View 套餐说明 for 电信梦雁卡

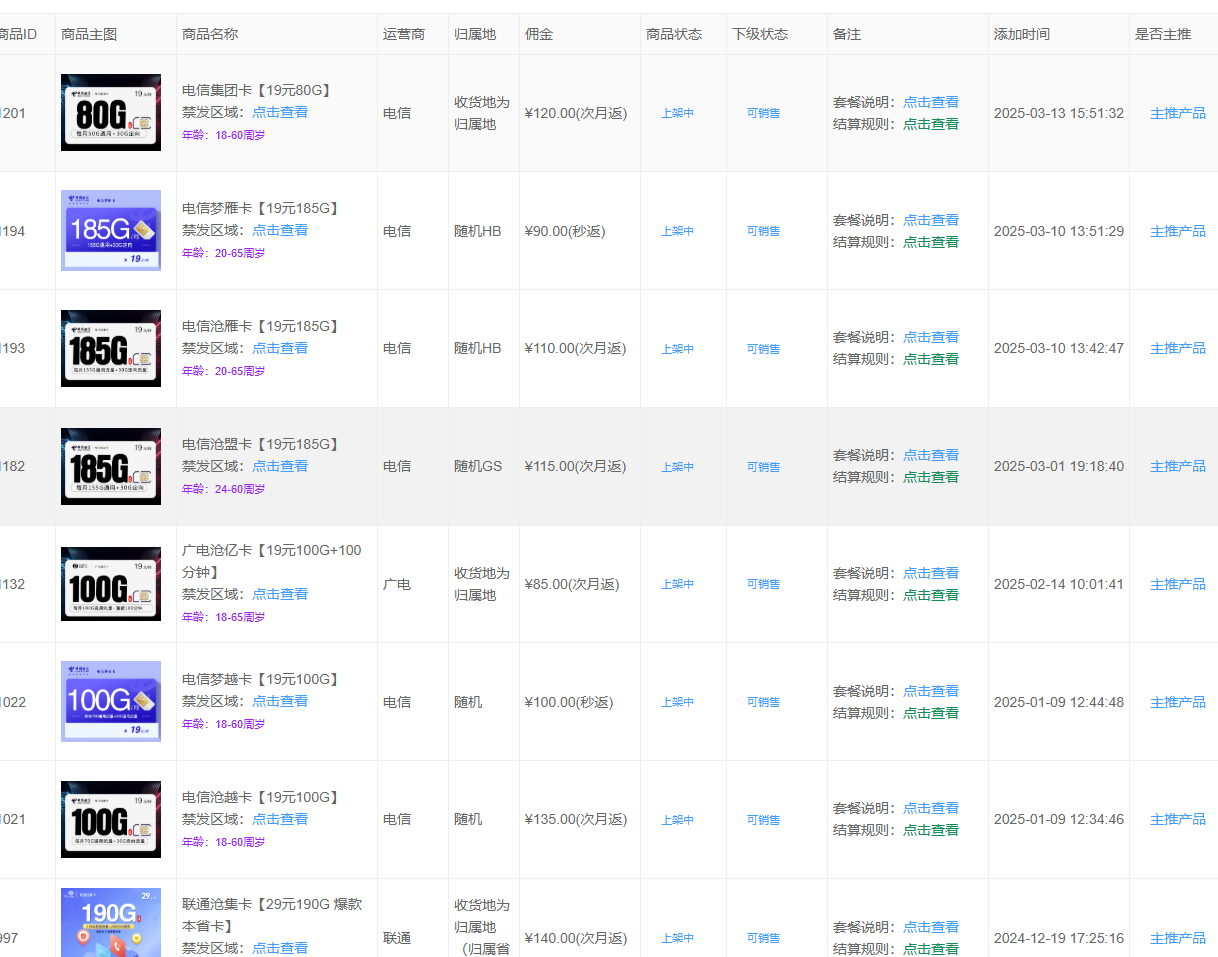pyautogui.click(x=931, y=220)
